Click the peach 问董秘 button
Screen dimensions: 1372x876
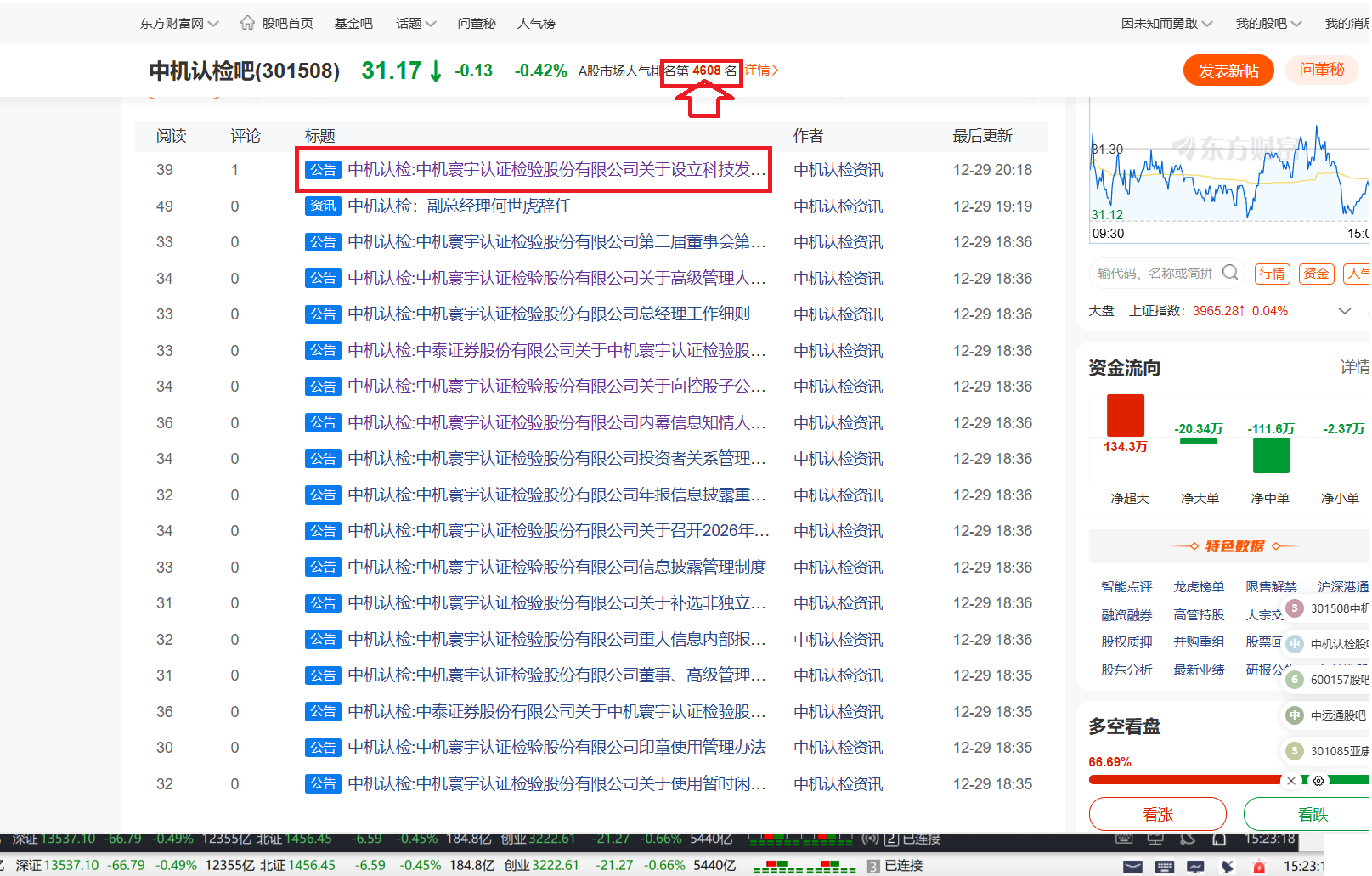[x=1322, y=71]
